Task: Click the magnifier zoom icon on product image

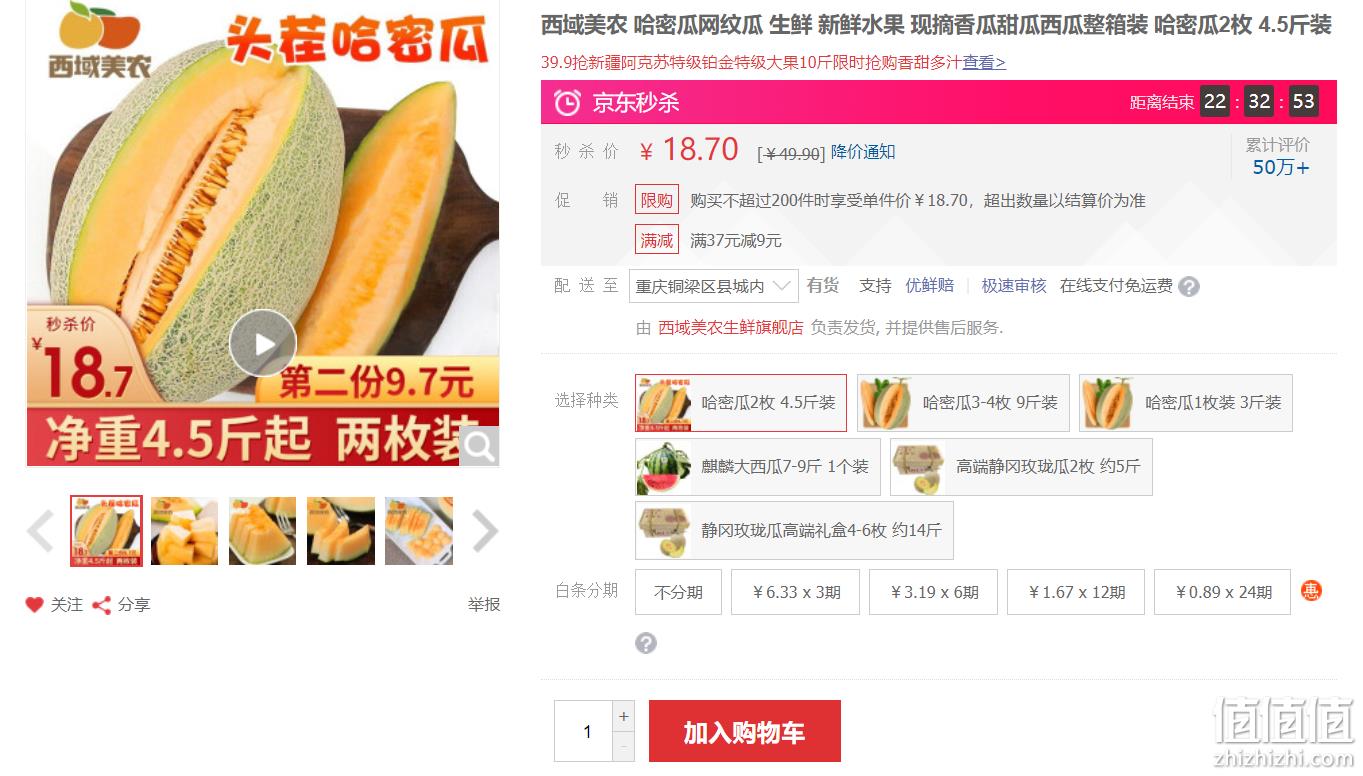Action: [480, 447]
